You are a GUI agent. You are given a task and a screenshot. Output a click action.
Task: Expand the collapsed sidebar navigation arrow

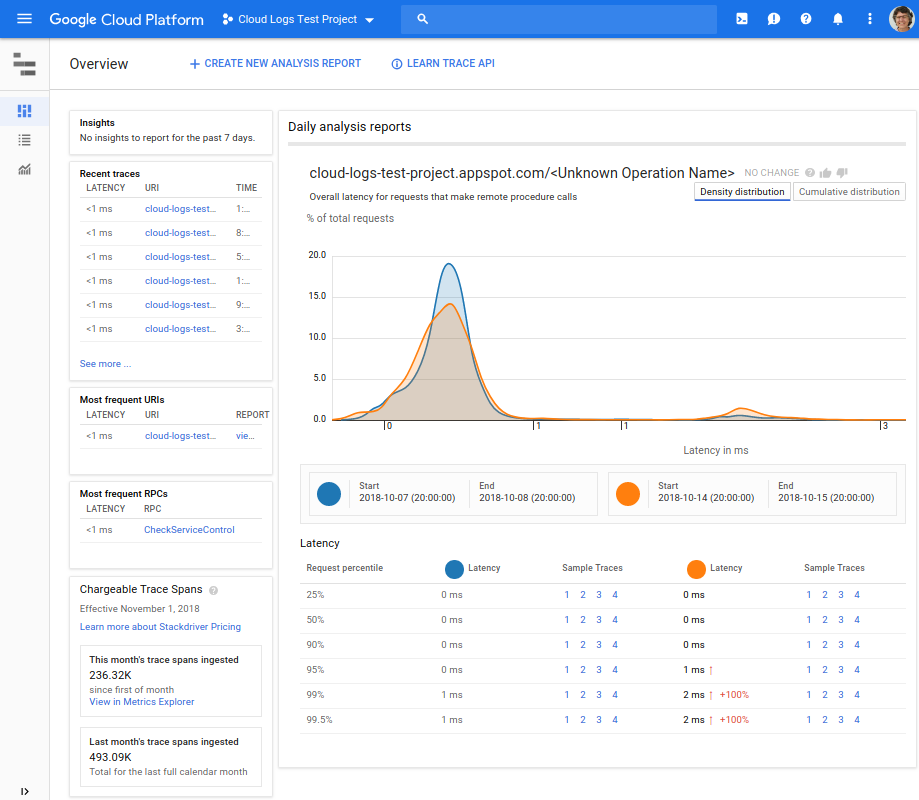[24, 791]
